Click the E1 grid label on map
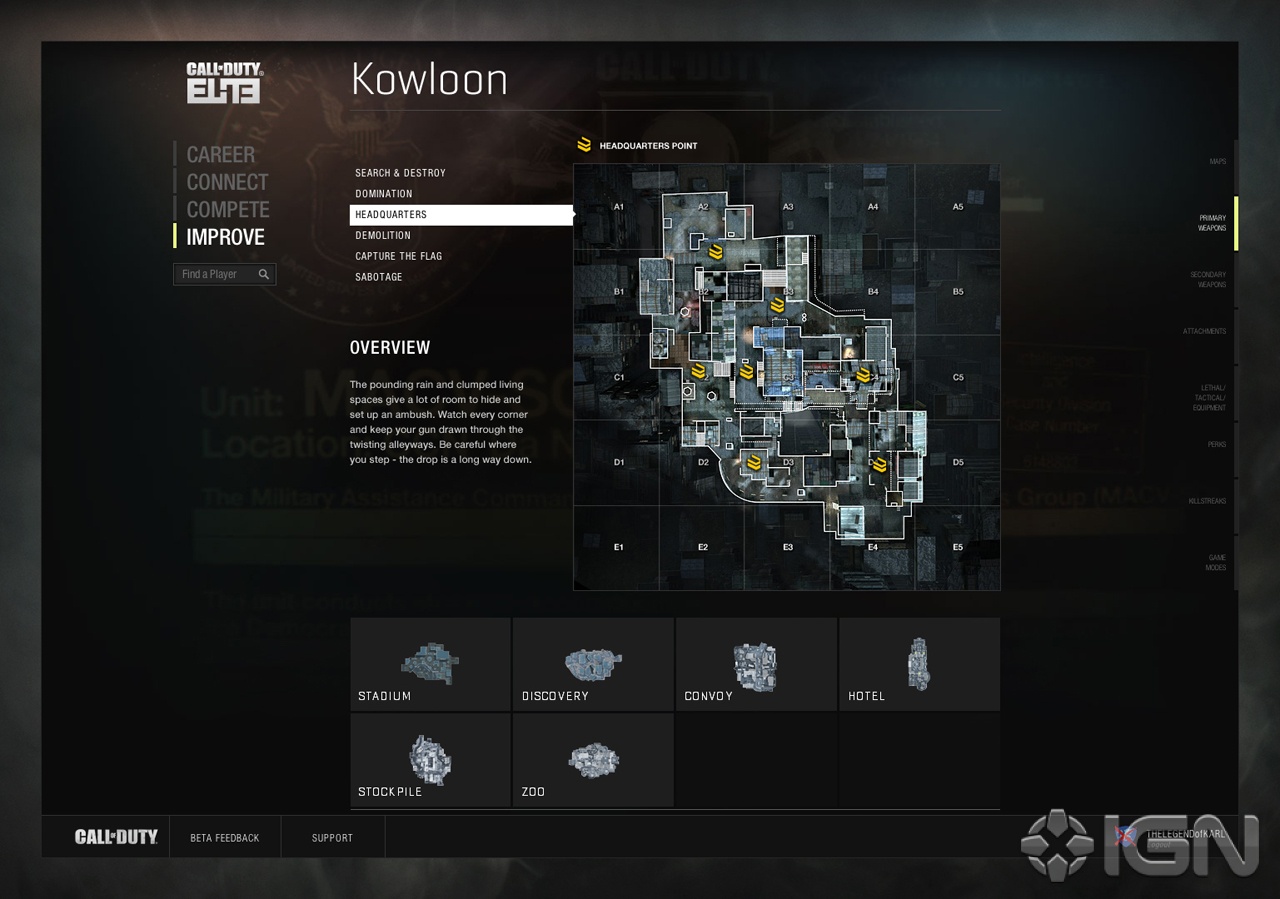Viewport: 1280px width, 899px height. 619,547
